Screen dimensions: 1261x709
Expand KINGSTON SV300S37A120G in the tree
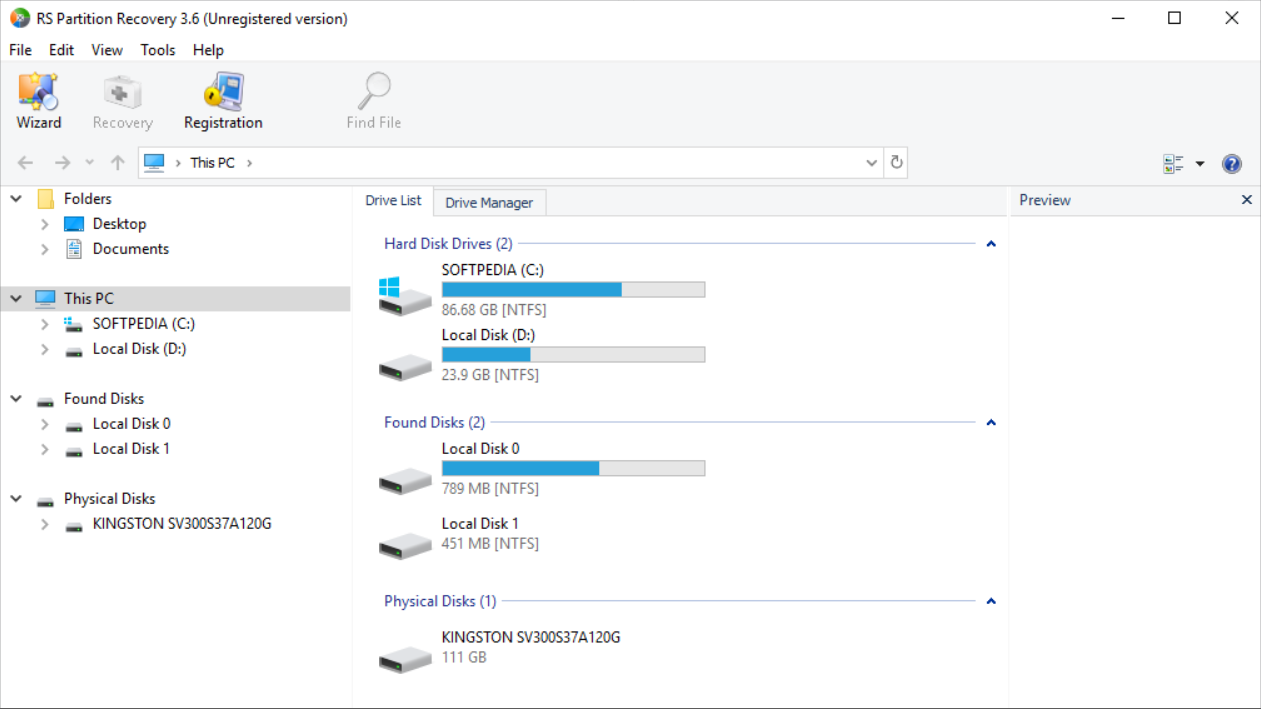point(45,524)
